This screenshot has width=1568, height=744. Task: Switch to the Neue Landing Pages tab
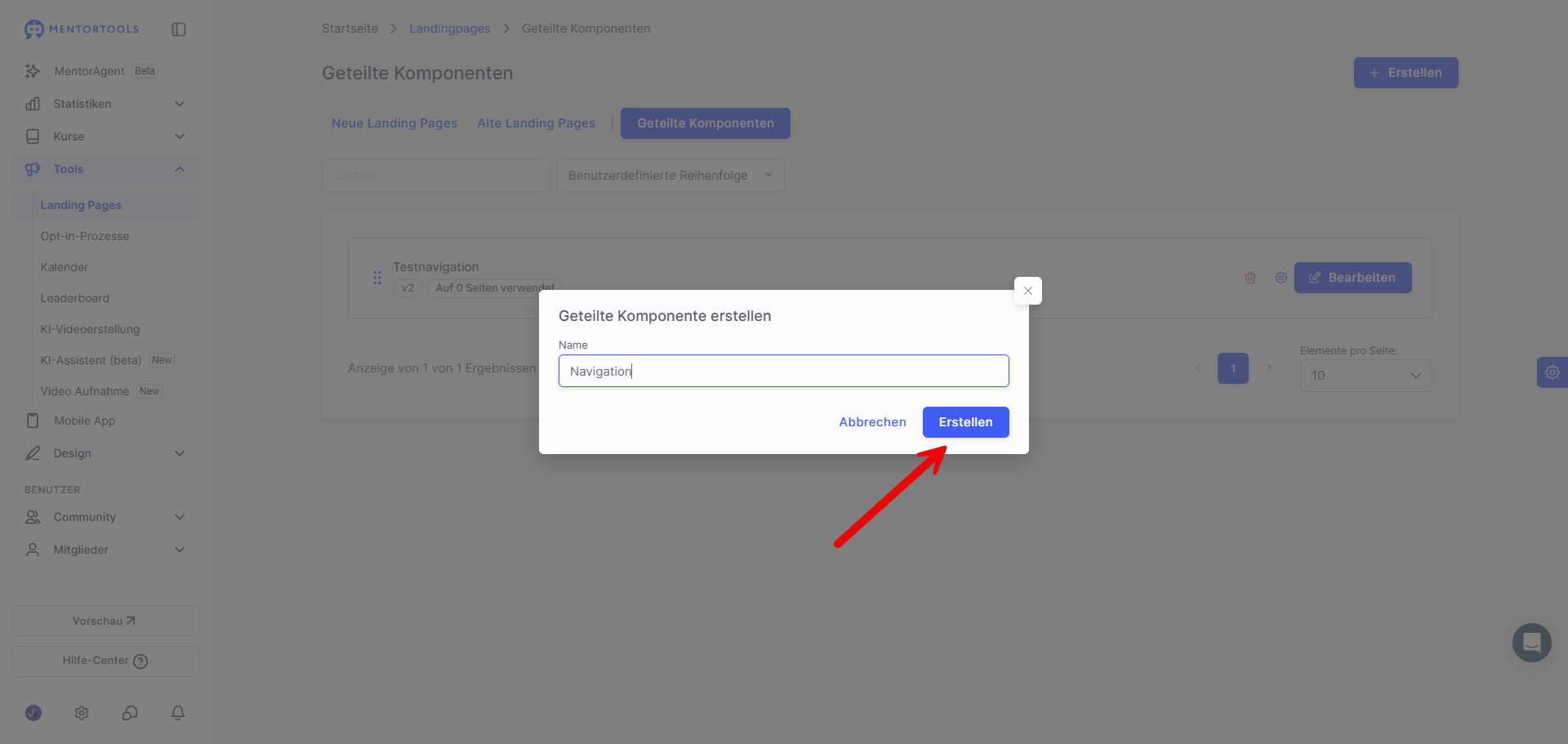394,123
